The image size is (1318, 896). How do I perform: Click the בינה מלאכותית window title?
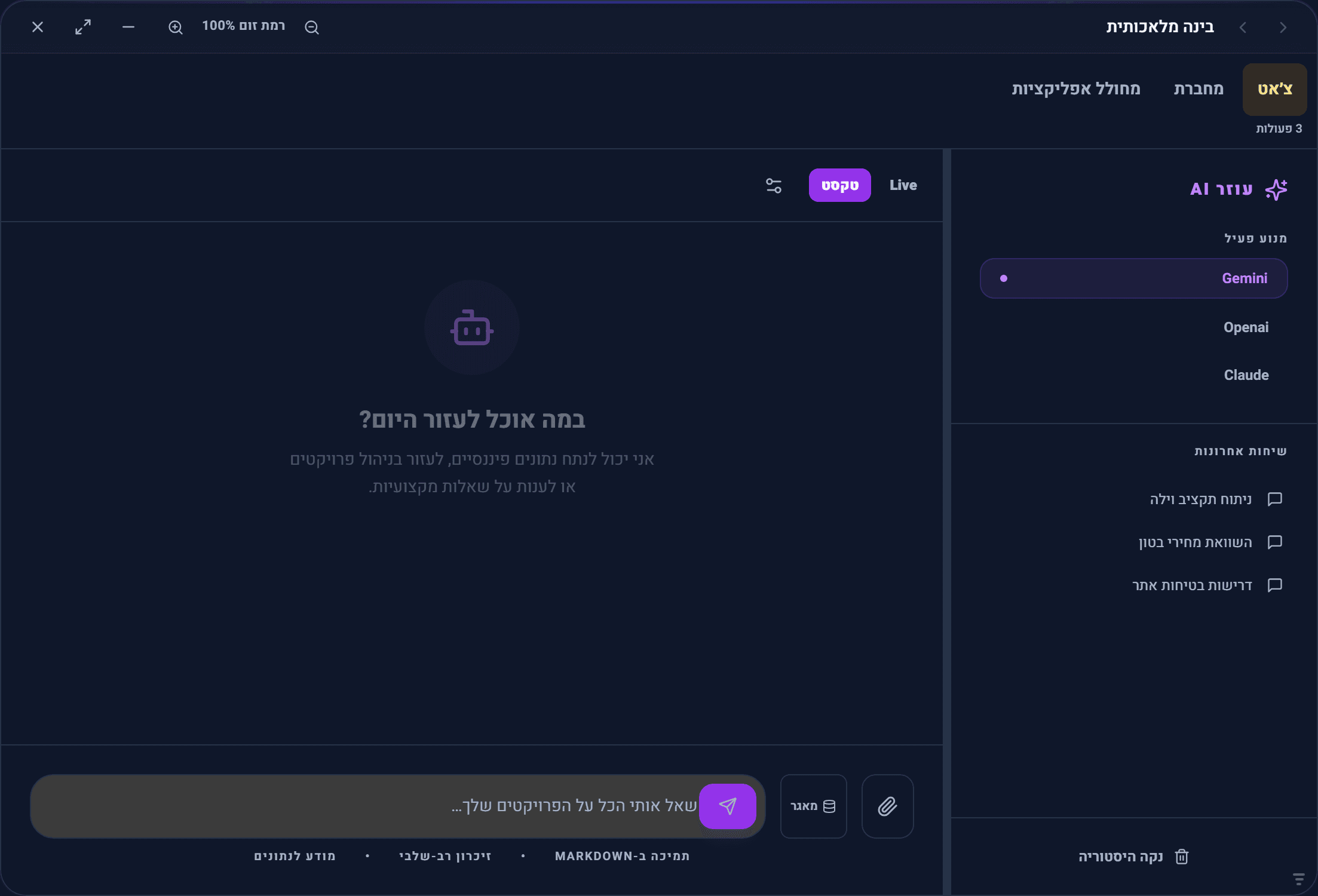click(1160, 27)
